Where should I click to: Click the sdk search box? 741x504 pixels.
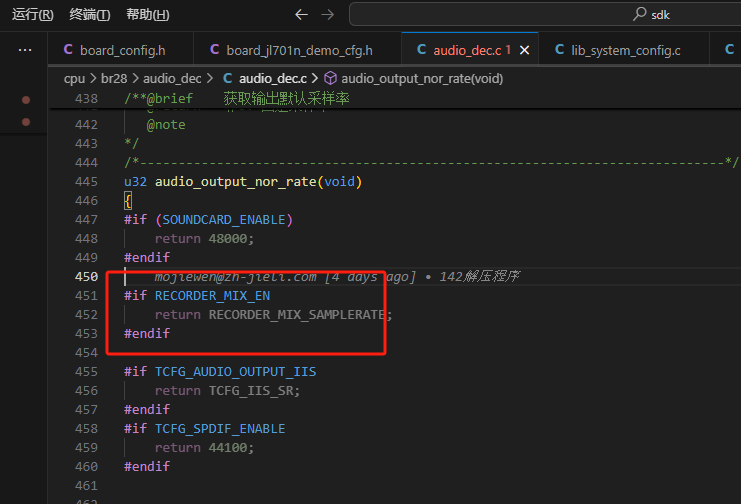coord(545,15)
